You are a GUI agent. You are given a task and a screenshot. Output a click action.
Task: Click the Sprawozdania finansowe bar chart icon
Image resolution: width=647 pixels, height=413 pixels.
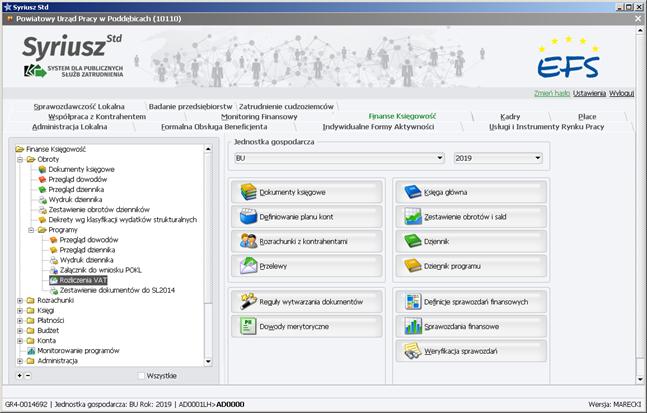413,326
